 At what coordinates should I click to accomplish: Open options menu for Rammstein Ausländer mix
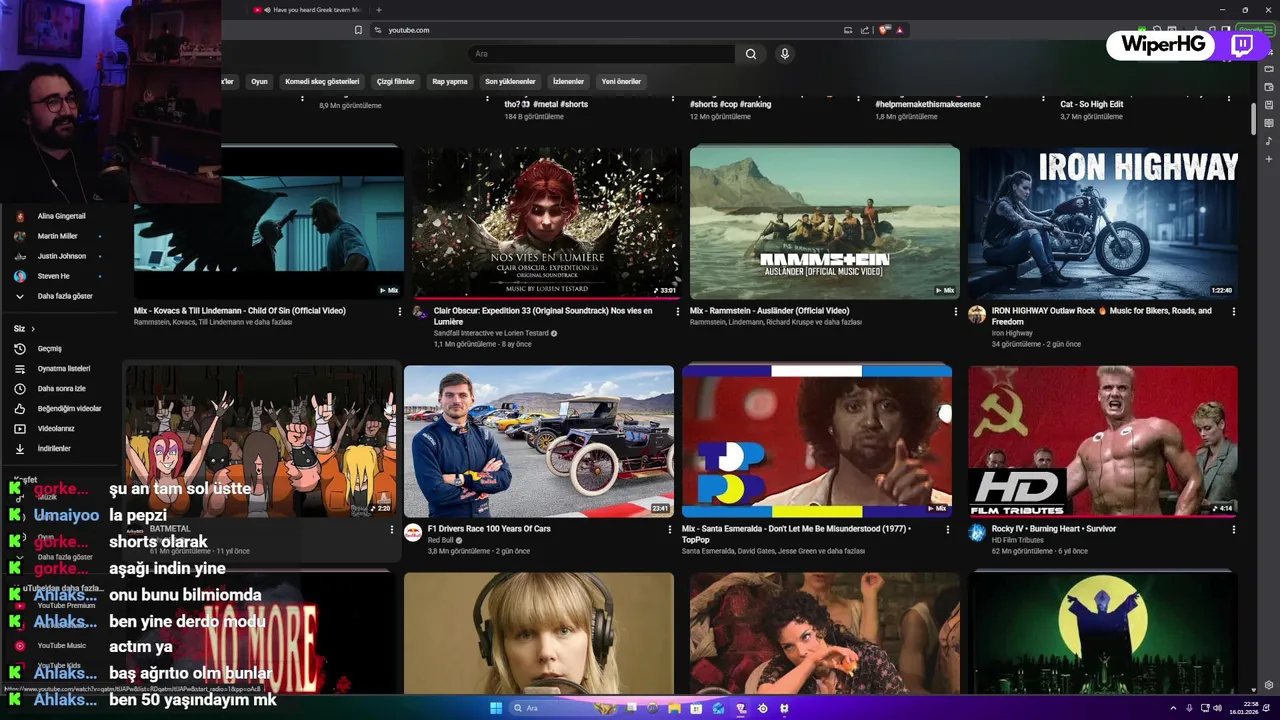tap(955, 312)
